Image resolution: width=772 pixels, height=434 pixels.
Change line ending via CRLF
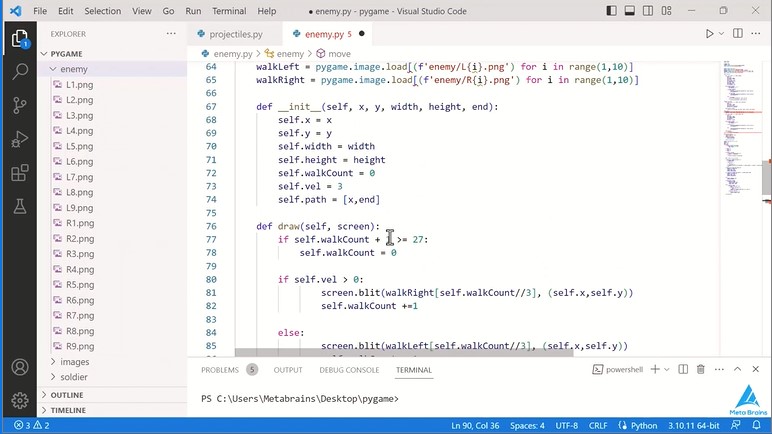[x=598, y=426]
